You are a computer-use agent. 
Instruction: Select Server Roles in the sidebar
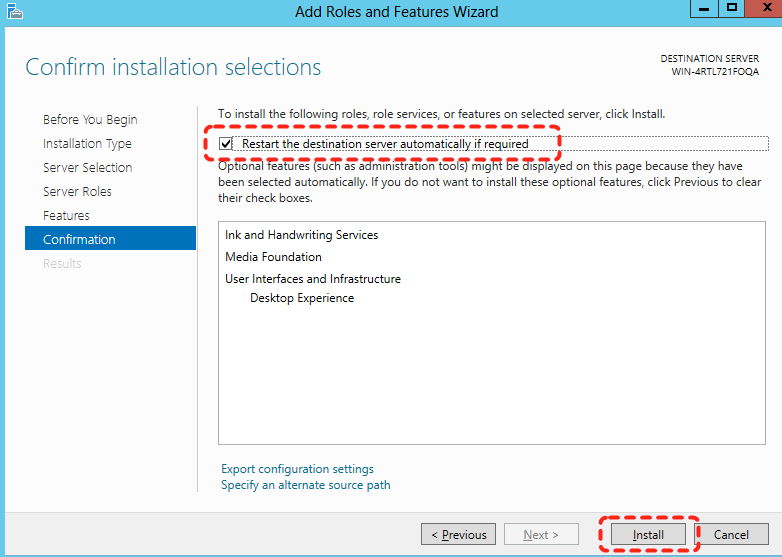point(77,192)
